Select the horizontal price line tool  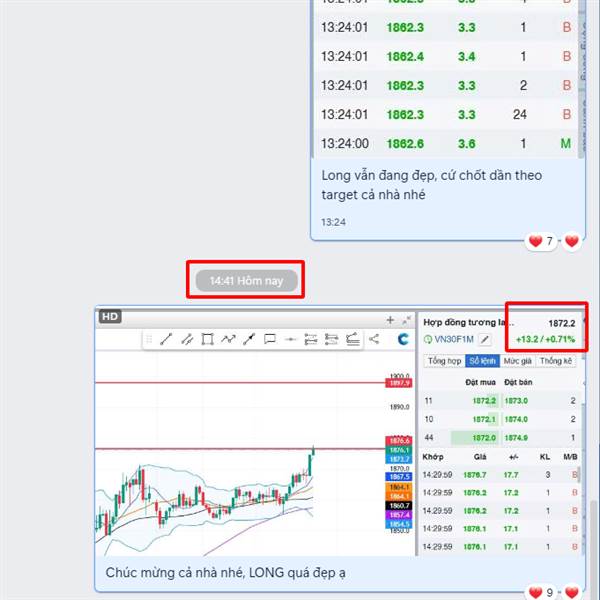tap(290, 339)
